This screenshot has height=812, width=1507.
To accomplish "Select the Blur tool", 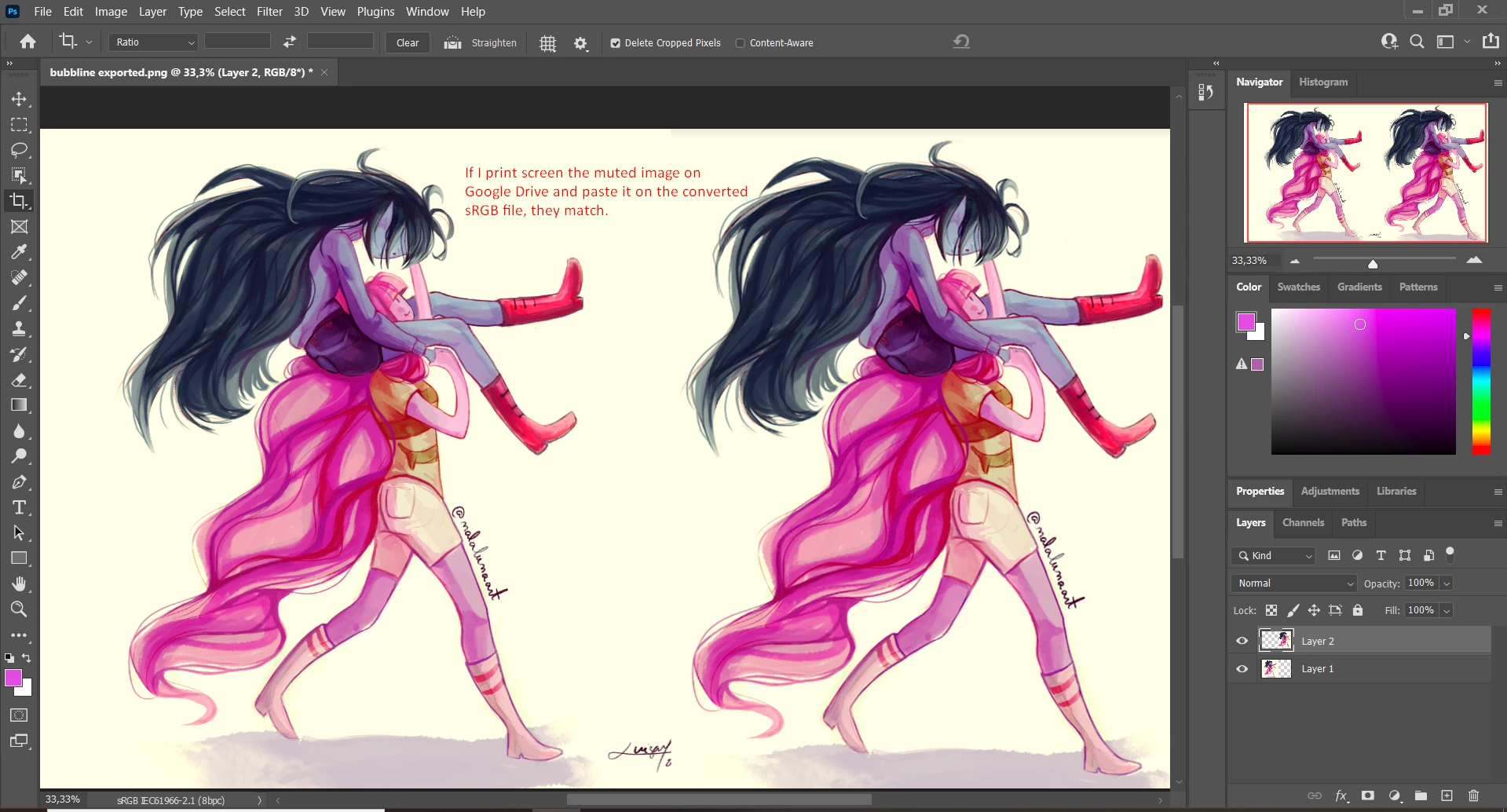I will point(19,431).
